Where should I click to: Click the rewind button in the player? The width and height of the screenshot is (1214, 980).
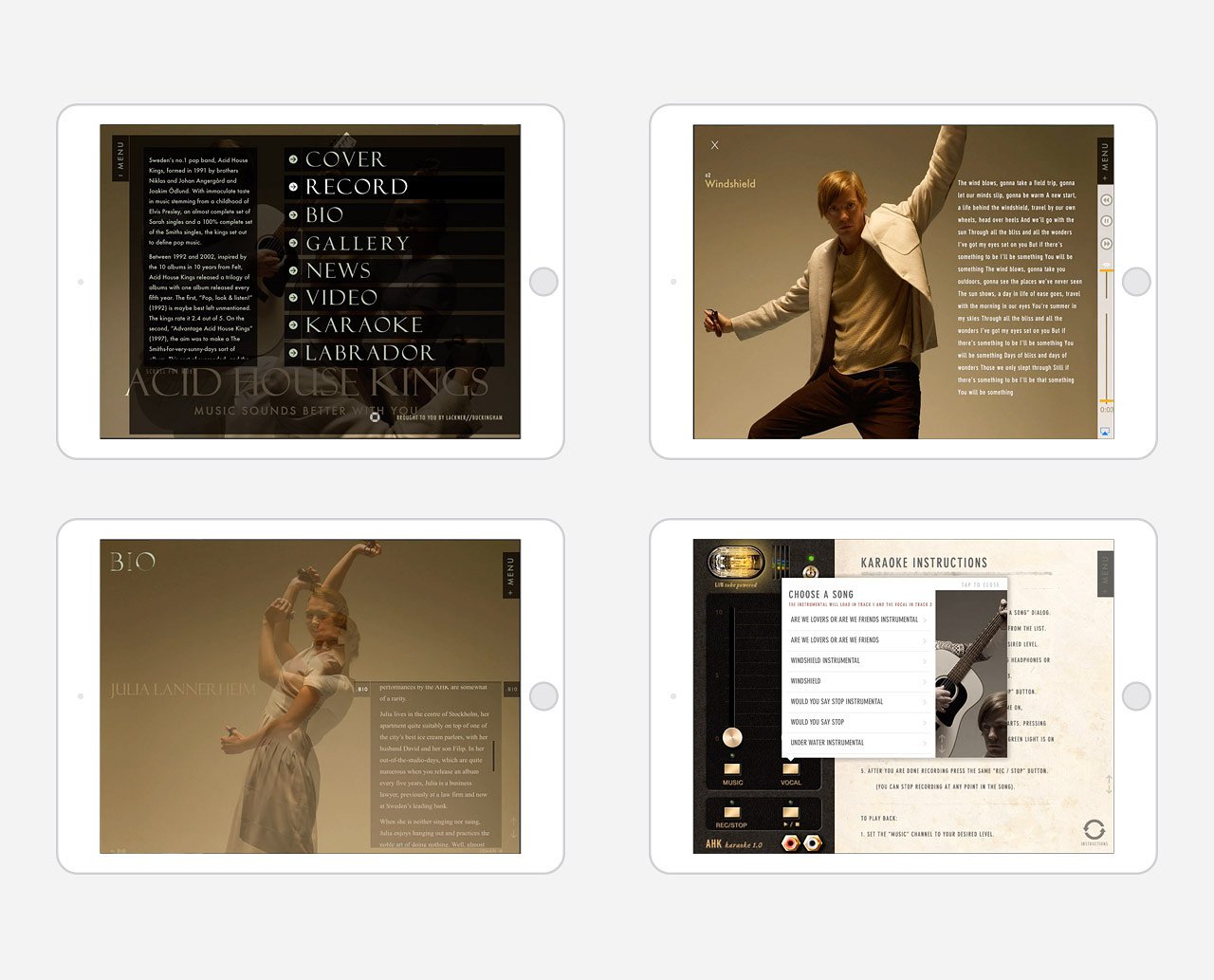click(x=1106, y=200)
